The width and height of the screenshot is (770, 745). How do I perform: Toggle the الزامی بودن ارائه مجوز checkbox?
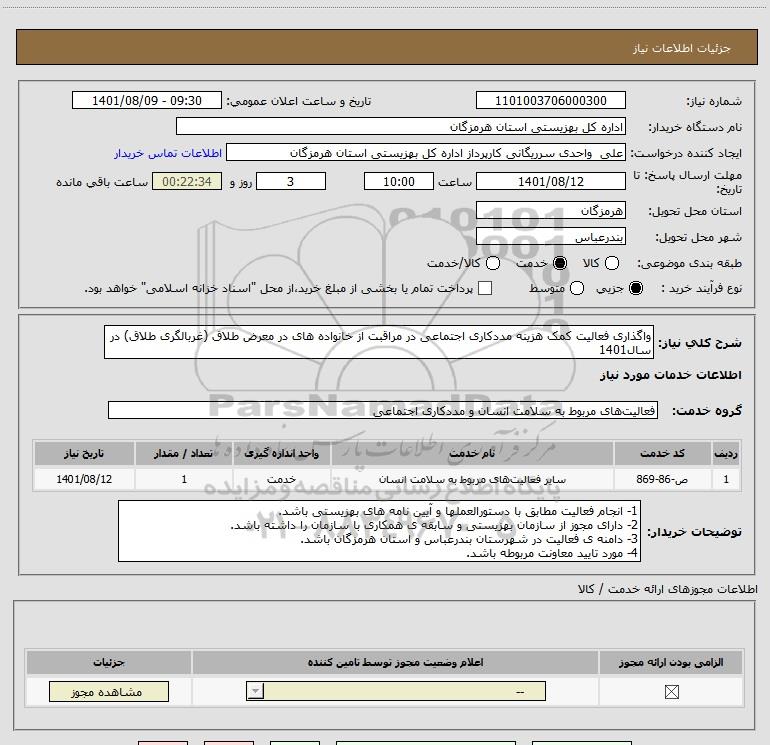click(x=671, y=692)
